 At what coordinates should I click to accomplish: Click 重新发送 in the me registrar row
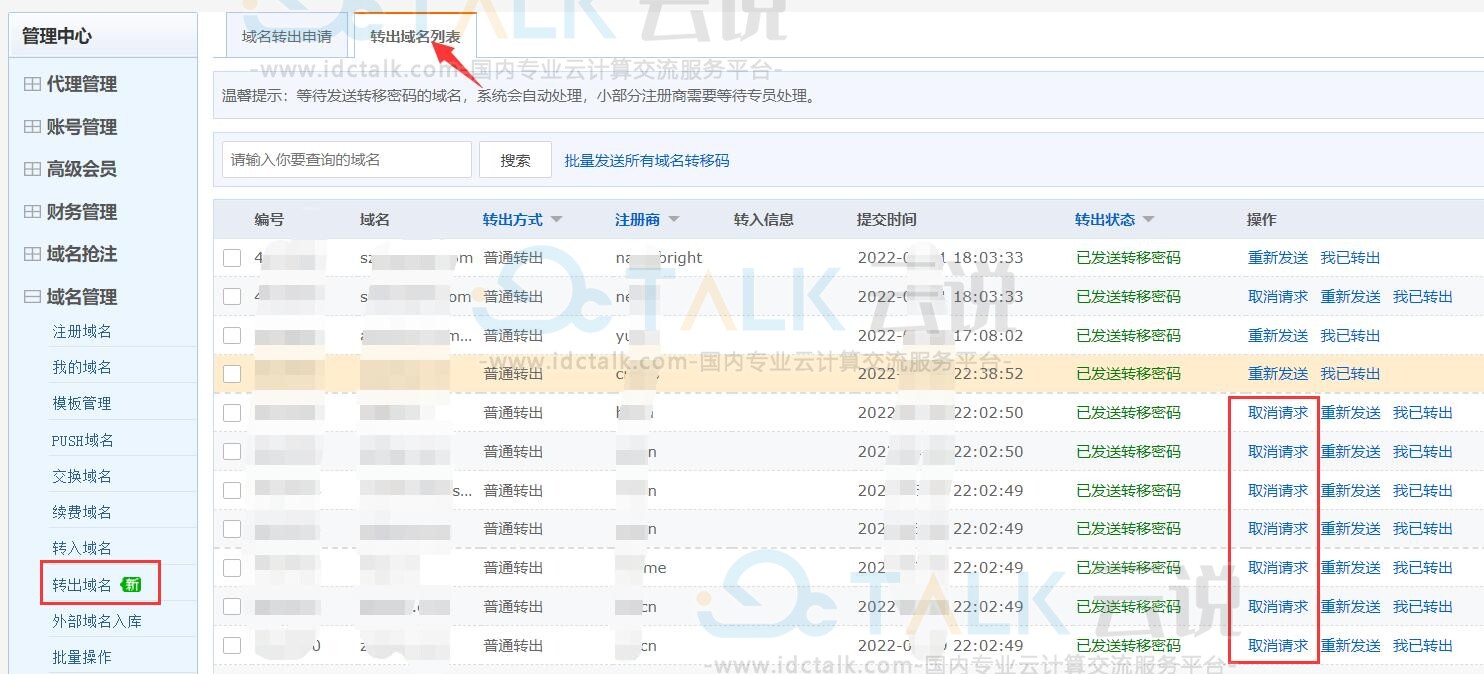point(1350,567)
